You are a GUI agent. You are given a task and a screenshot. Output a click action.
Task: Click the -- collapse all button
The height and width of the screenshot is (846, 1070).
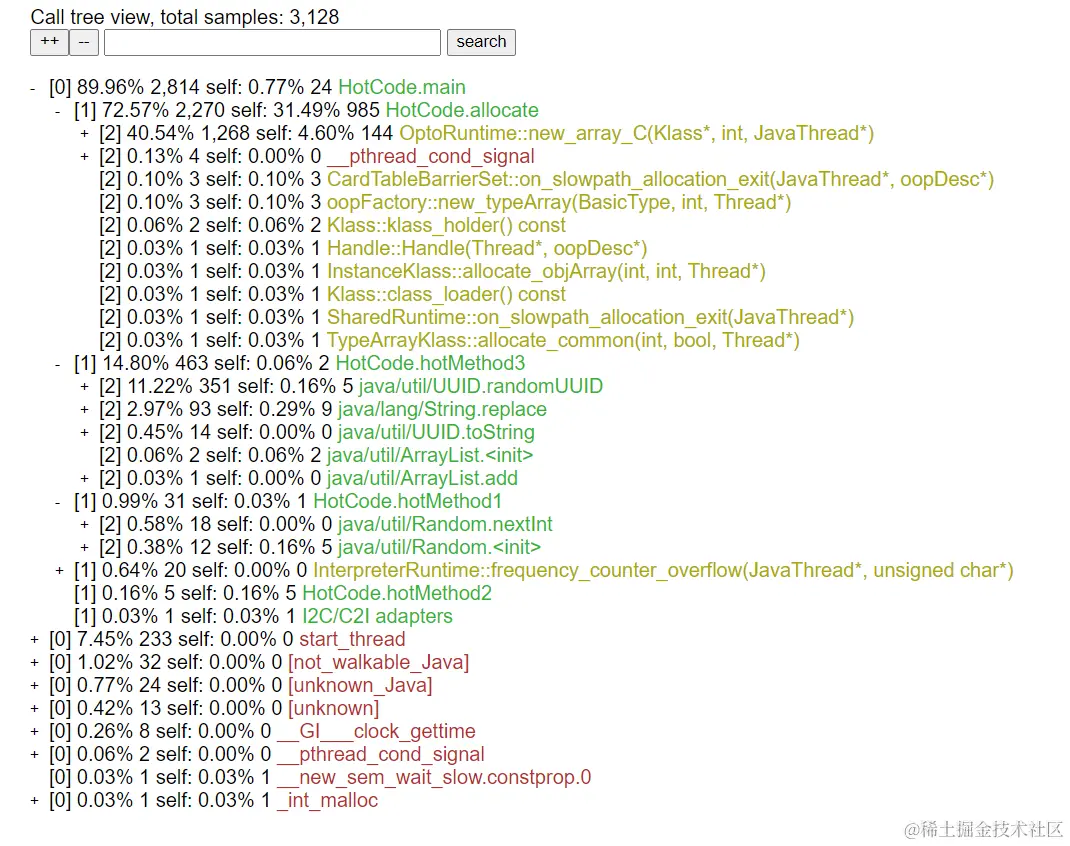click(x=84, y=42)
